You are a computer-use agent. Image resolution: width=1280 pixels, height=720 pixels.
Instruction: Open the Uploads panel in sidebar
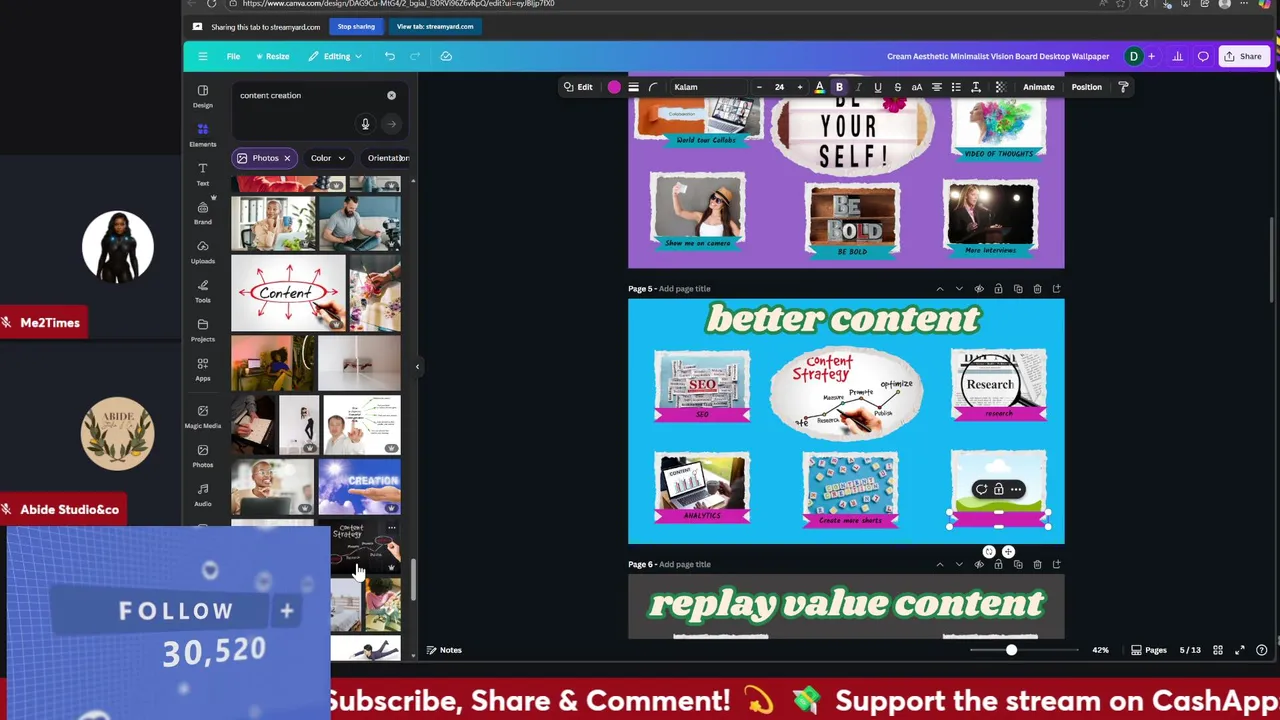[203, 252]
